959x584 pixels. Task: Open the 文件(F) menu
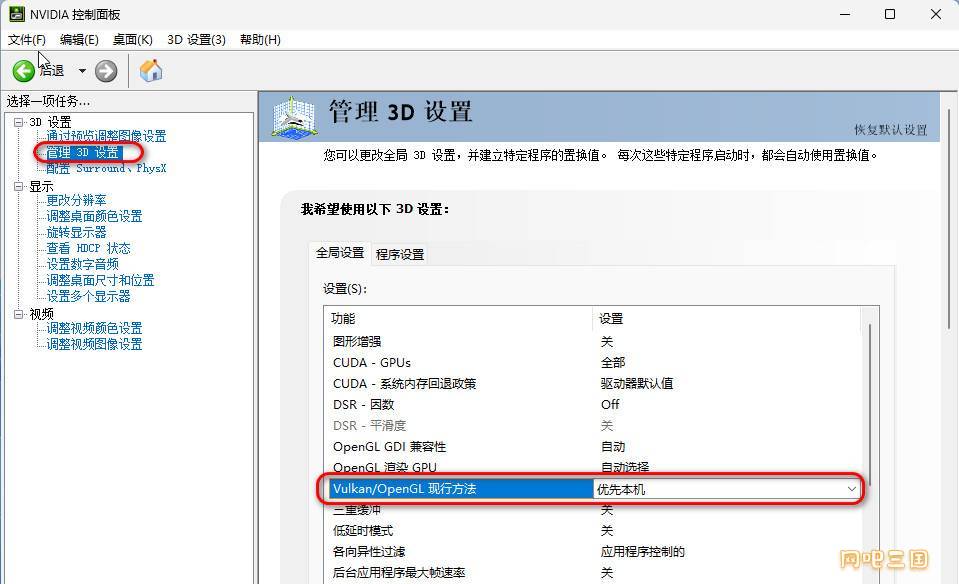[27, 39]
